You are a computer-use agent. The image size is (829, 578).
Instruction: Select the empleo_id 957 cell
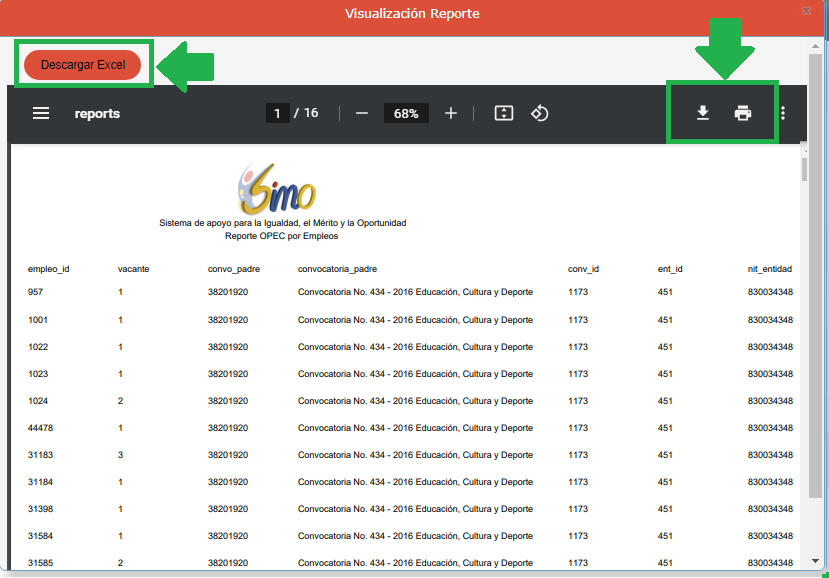(36, 292)
